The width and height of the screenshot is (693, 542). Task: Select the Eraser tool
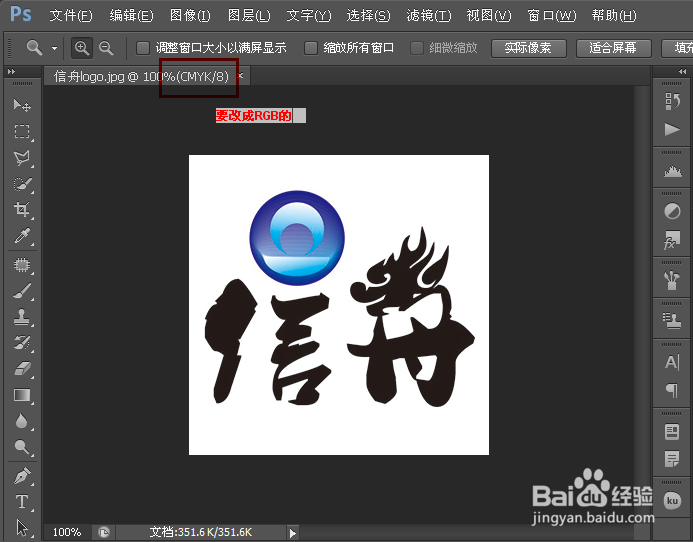(22, 369)
